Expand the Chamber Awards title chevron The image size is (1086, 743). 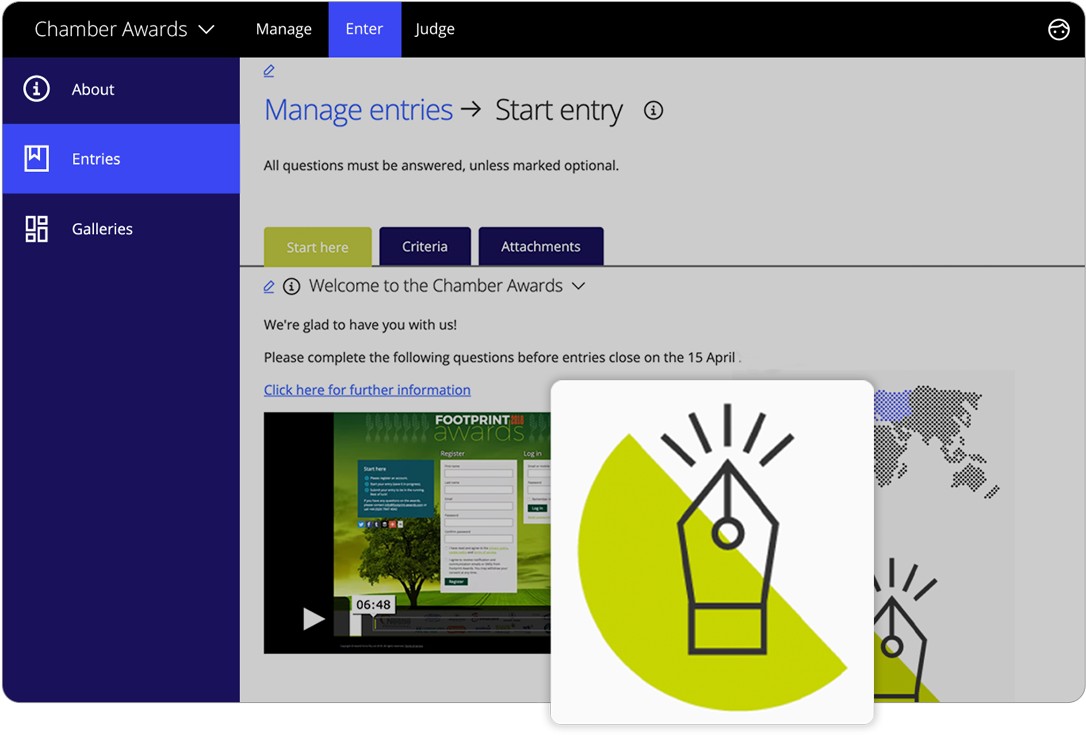click(x=207, y=29)
